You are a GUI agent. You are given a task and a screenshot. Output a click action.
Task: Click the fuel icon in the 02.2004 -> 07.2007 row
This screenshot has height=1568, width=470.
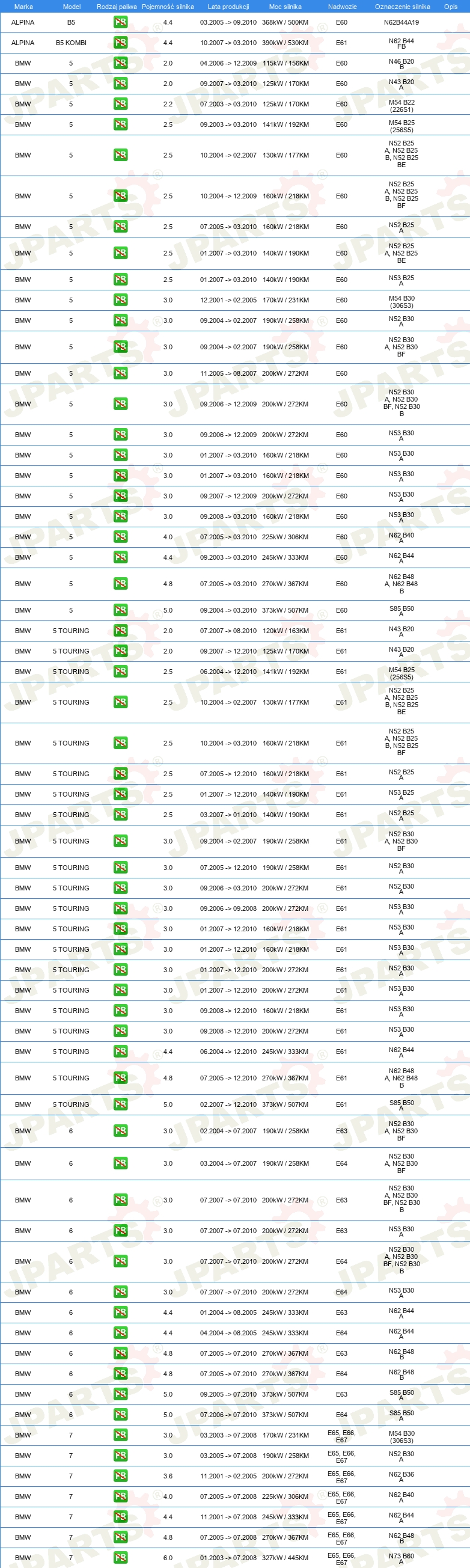tap(121, 1131)
